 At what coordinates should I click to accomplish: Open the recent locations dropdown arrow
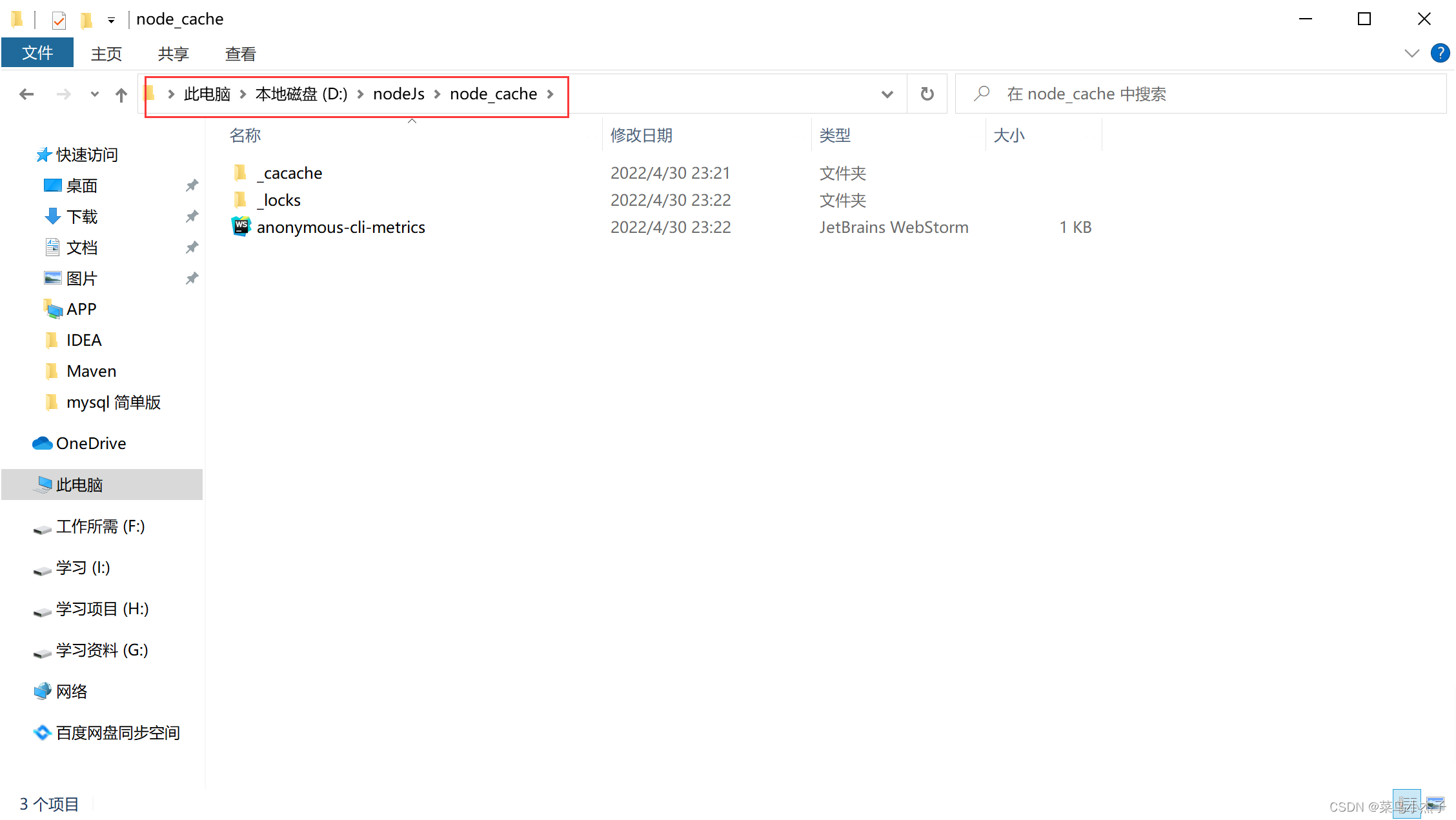(95, 94)
